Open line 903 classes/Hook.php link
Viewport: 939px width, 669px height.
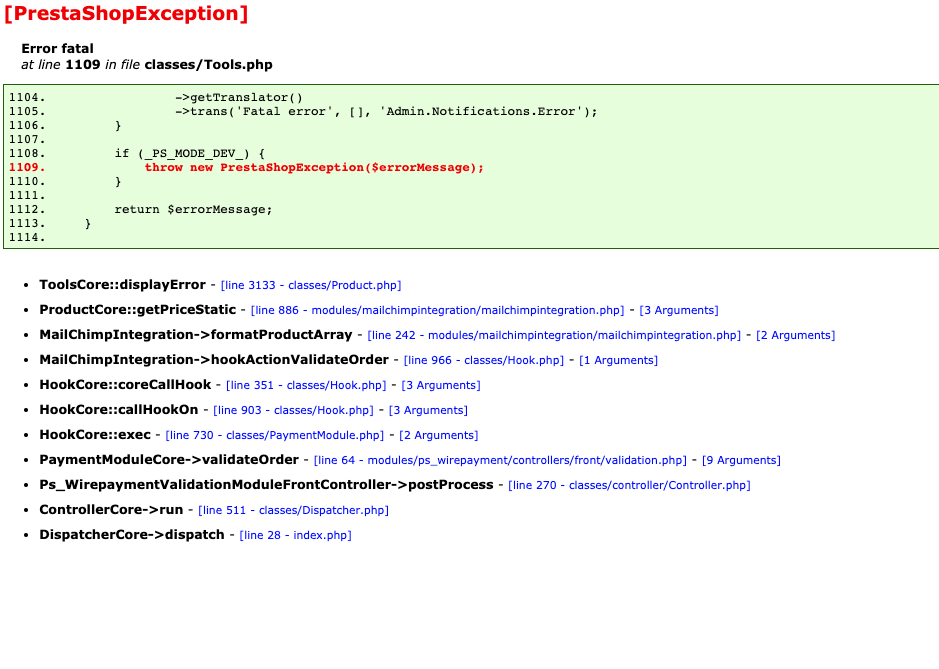[x=293, y=410]
